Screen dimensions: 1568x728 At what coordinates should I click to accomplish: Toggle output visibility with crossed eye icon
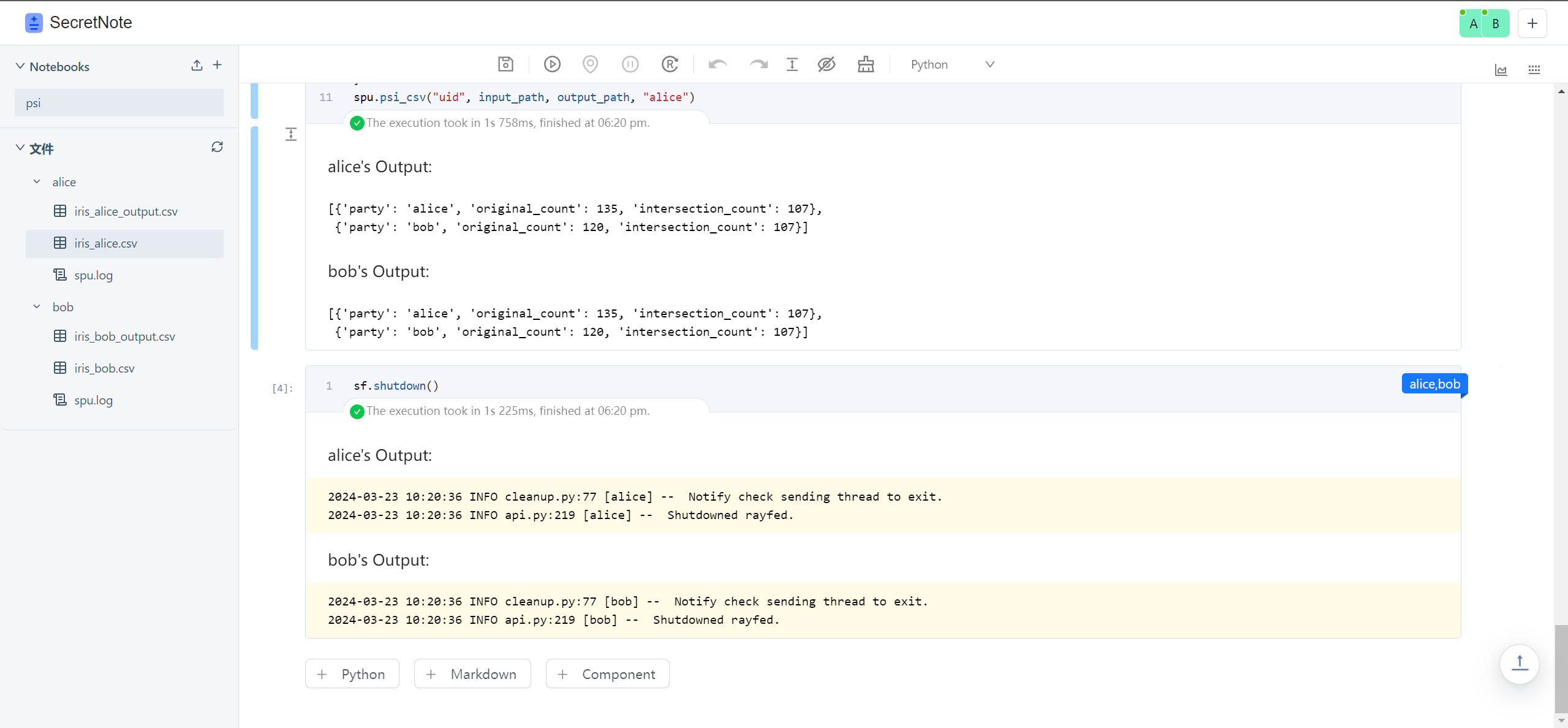coord(826,64)
